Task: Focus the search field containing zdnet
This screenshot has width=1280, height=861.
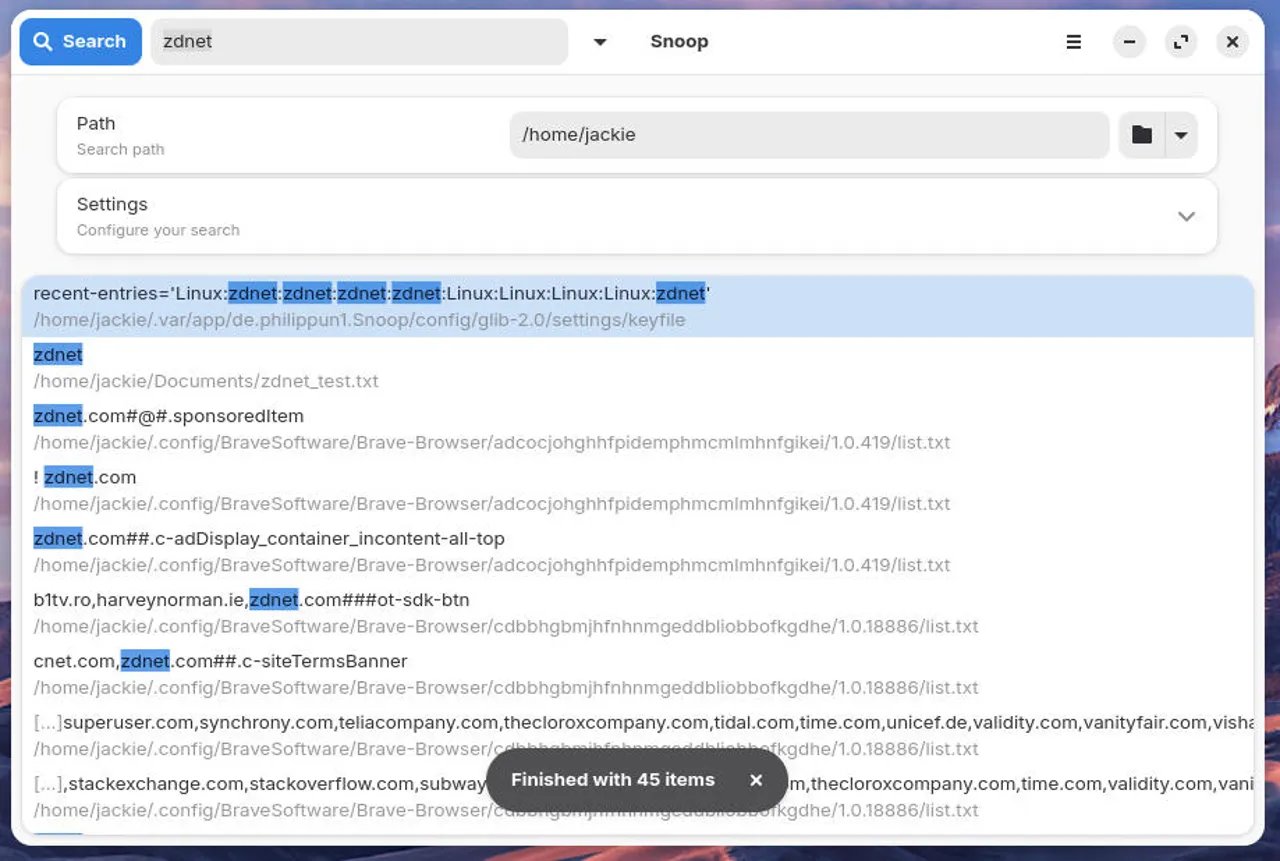Action: (x=359, y=42)
